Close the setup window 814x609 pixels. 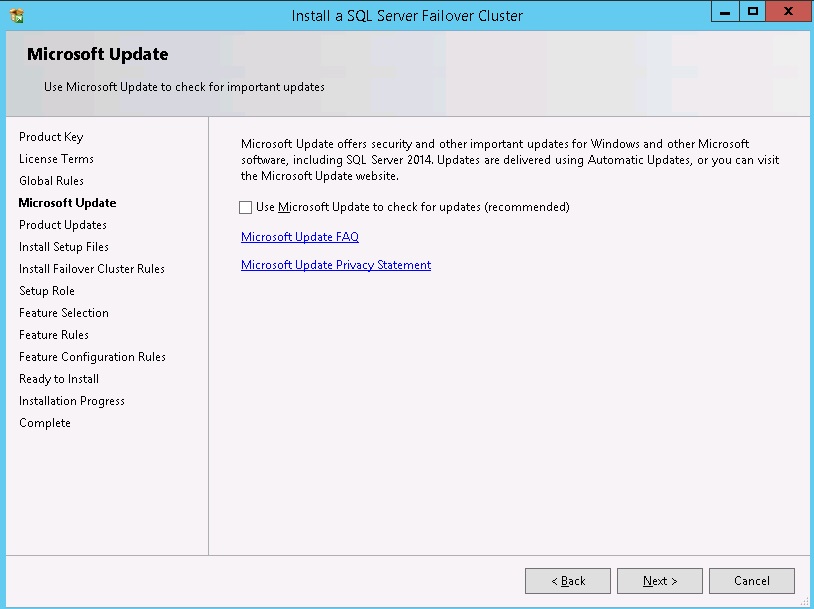coord(789,12)
